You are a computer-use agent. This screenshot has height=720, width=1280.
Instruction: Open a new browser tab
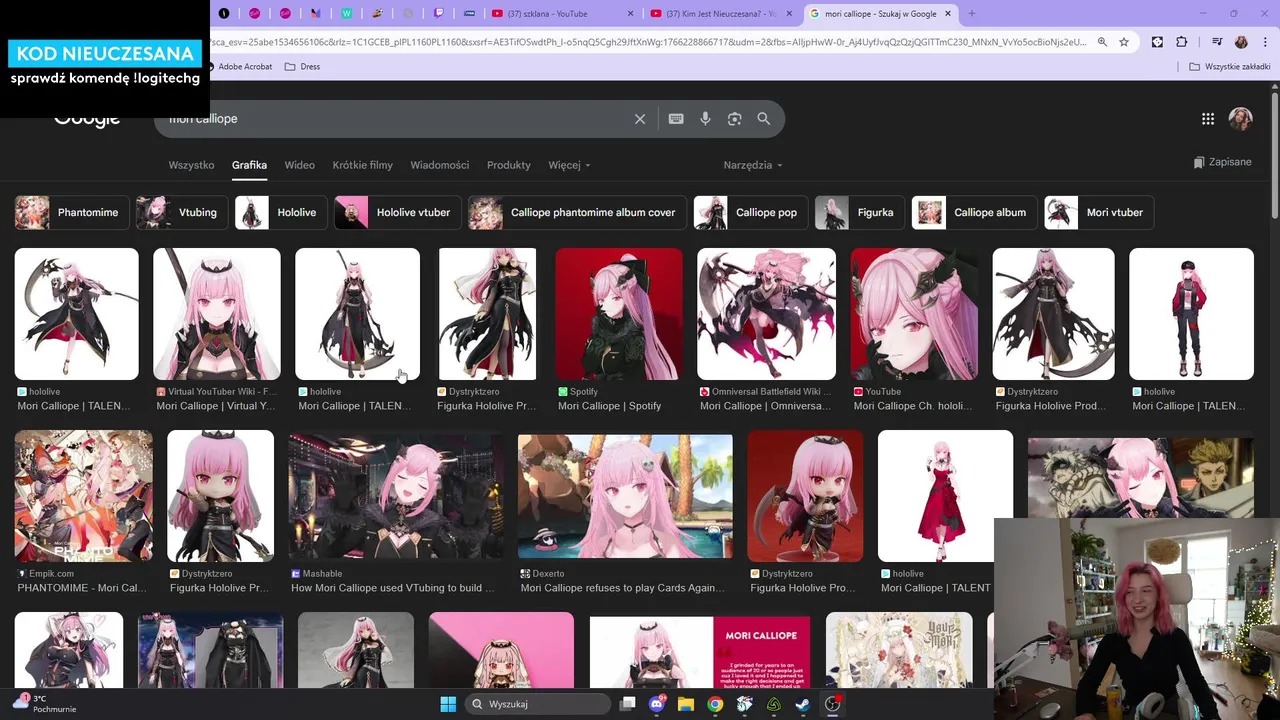[971, 14]
